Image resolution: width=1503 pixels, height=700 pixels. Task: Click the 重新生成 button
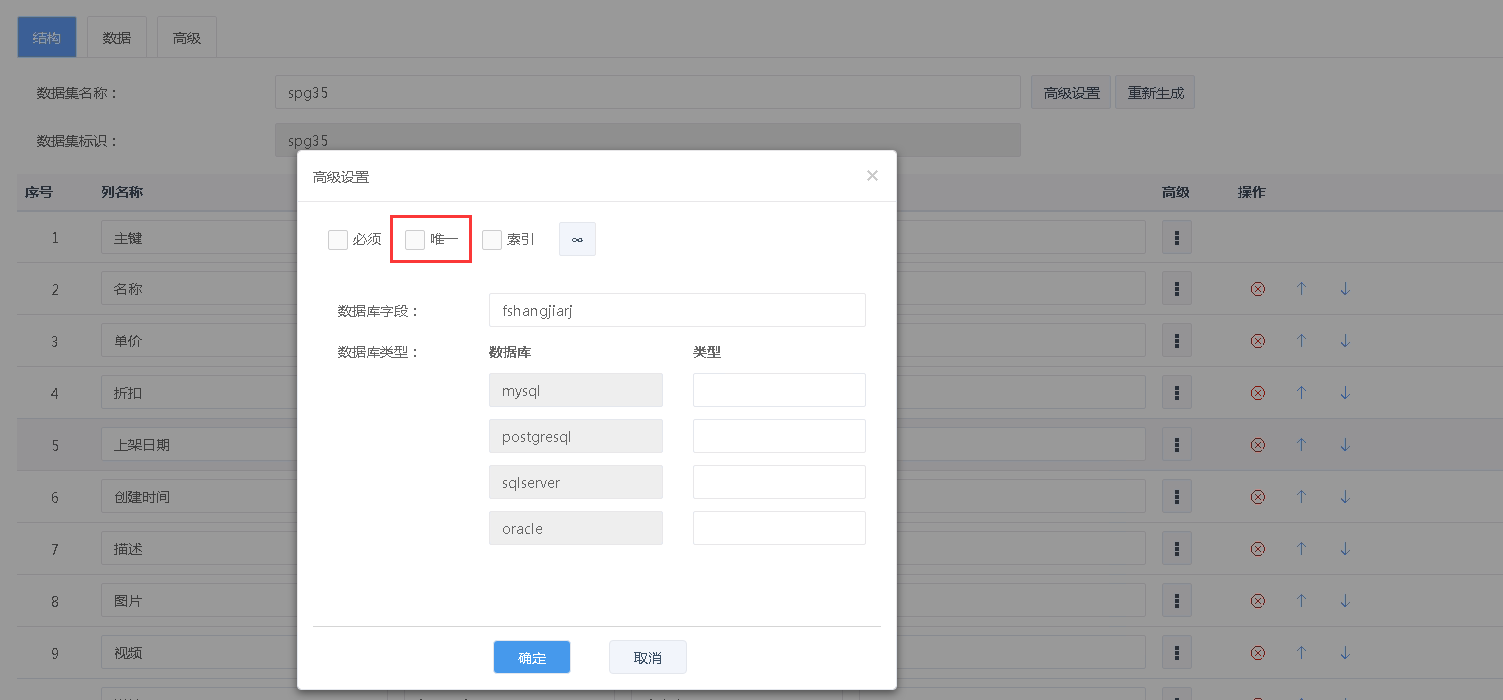1155,92
